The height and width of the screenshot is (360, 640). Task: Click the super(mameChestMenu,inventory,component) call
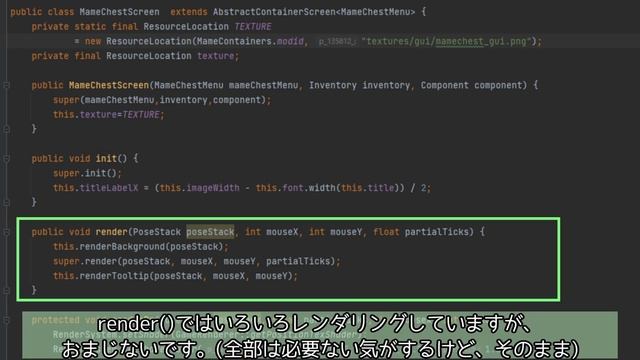pyautogui.click(x=162, y=100)
